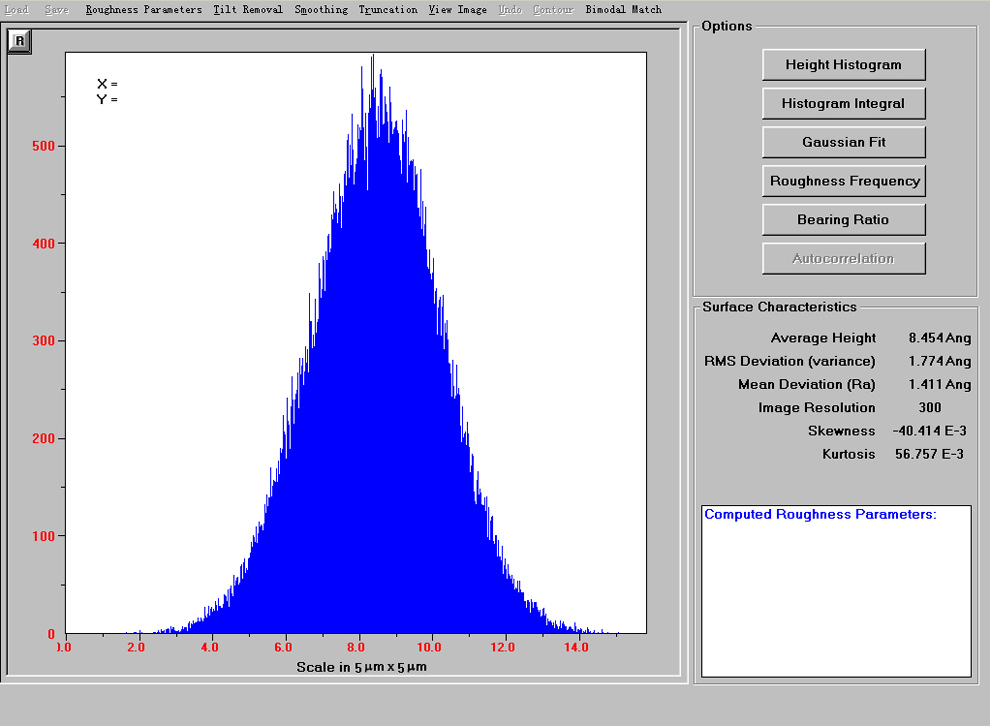Image resolution: width=990 pixels, height=726 pixels.
Task: Open the Roughness Frequency plot
Action: pyautogui.click(x=844, y=181)
